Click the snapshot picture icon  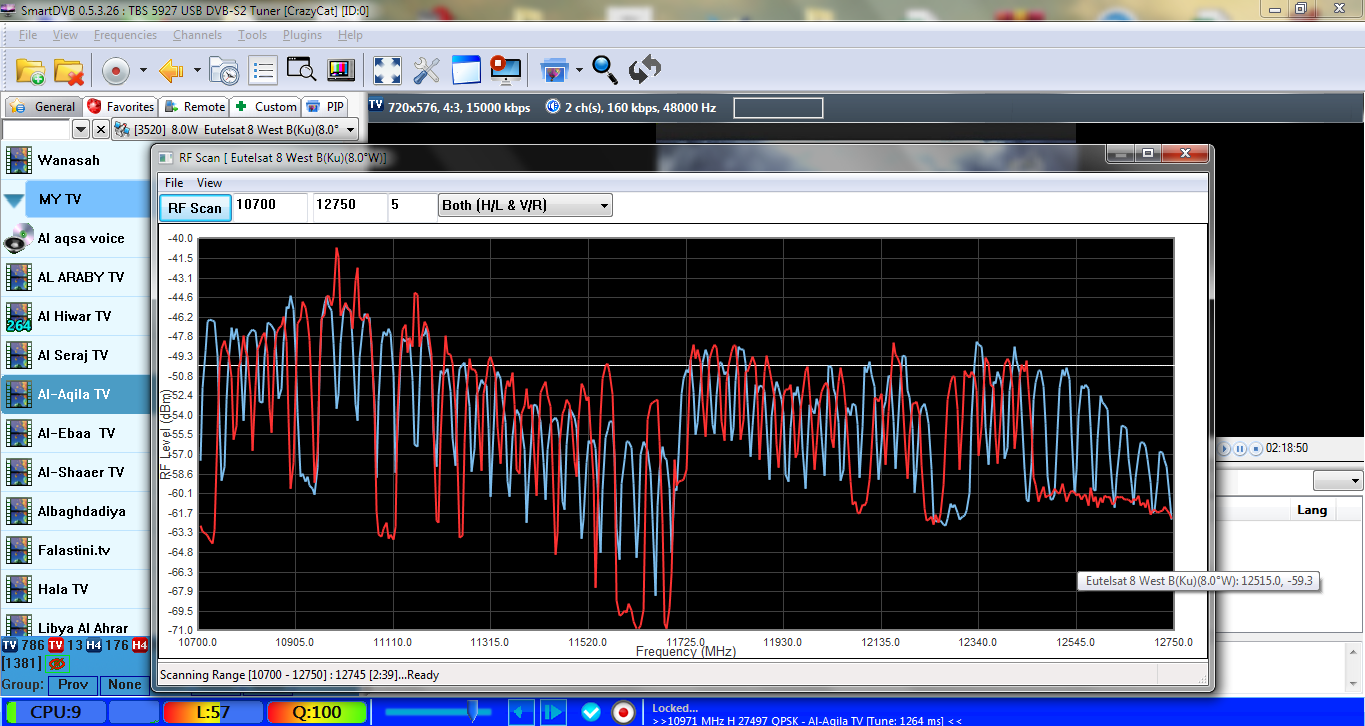coord(554,70)
